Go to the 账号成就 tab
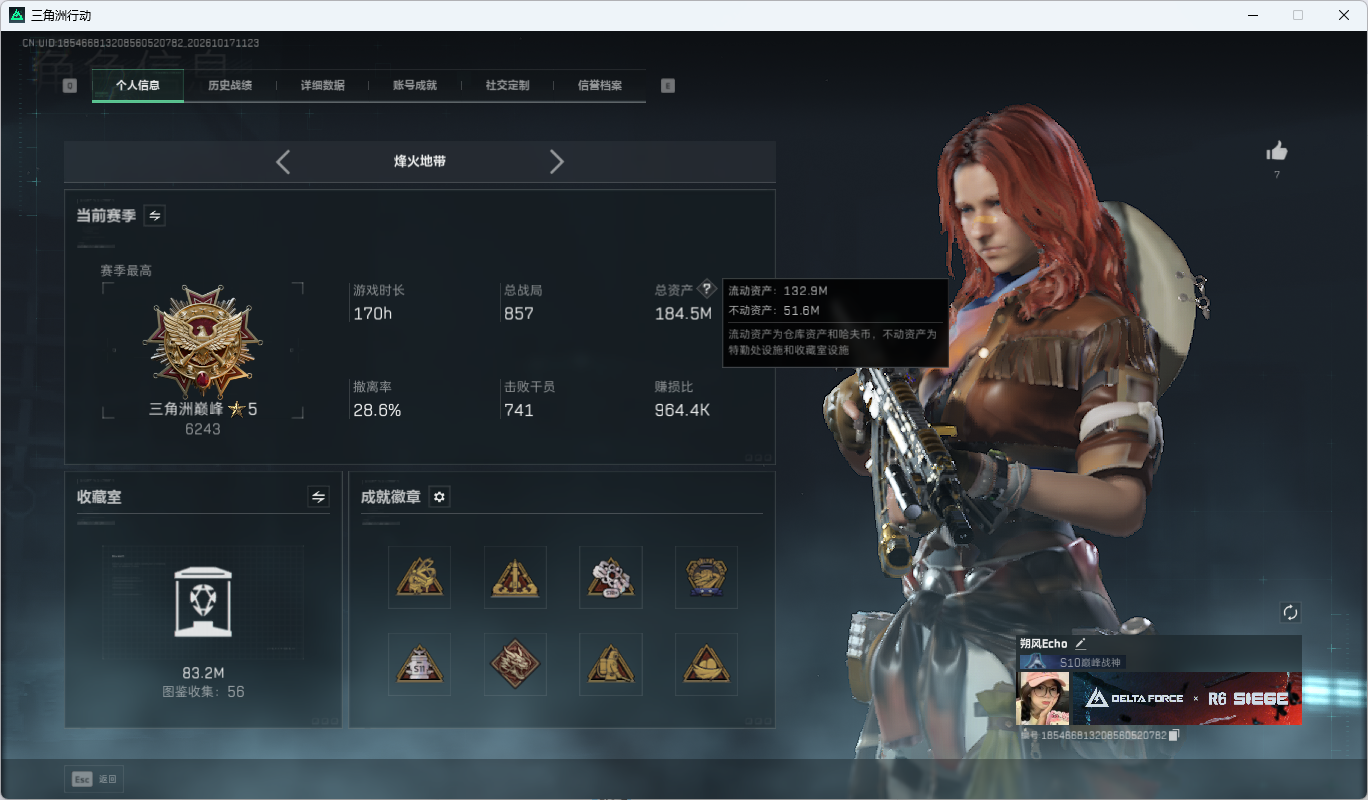1368x800 pixels. click(x=415, y=85)
